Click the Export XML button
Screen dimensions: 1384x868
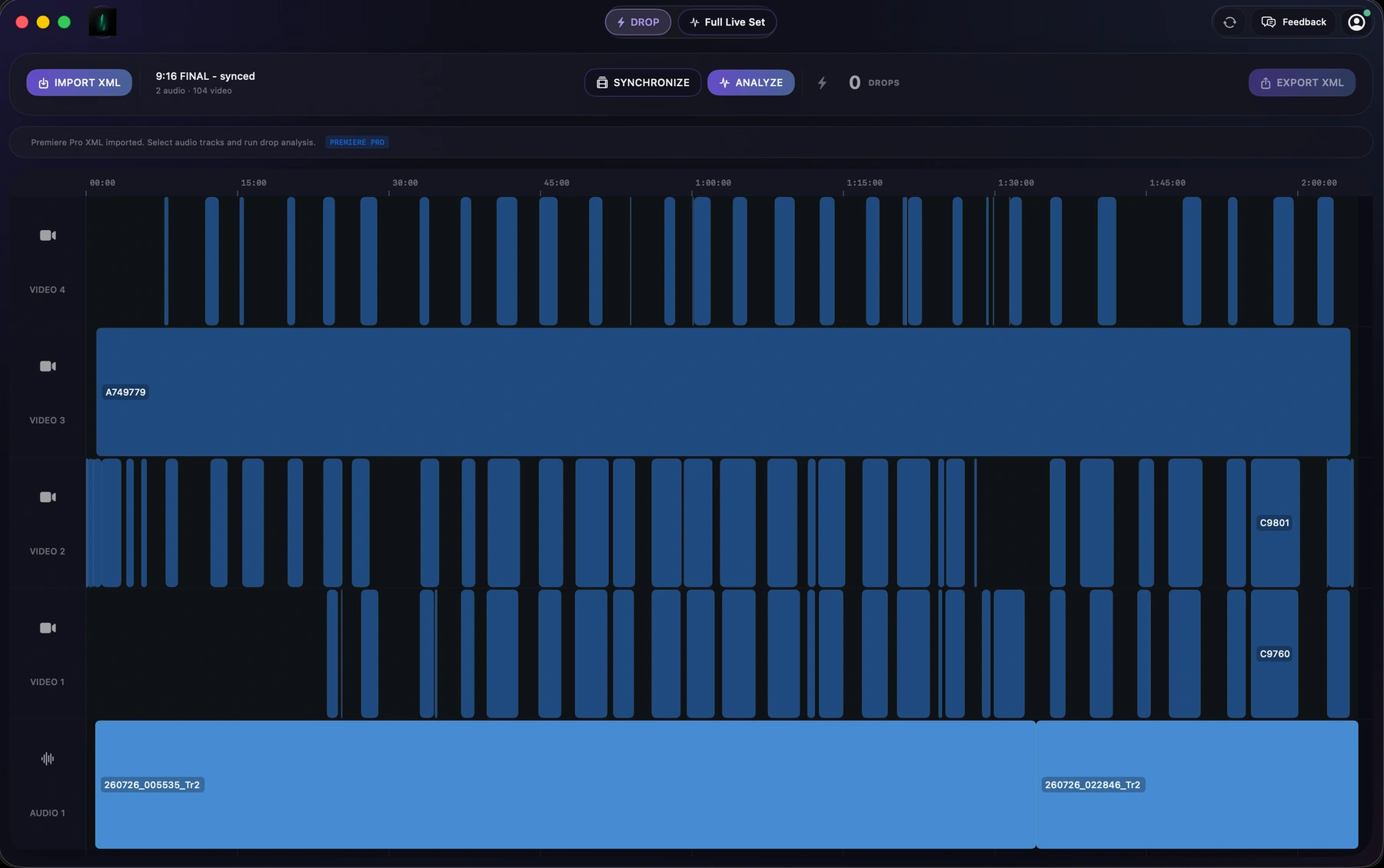[x=1302, y=82]
